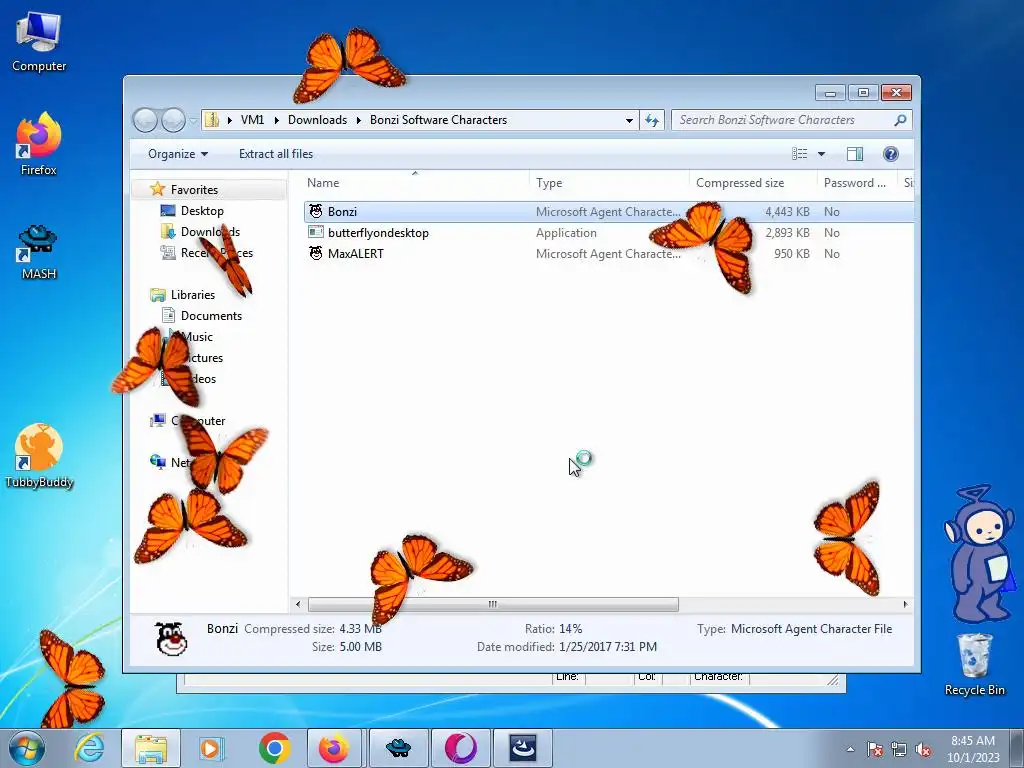Click the muted volume tray icon

click(923, 749)
